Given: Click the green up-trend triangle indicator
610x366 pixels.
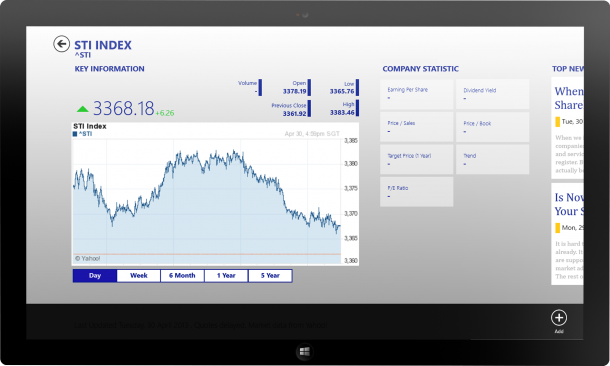Looking at the screenshot, I should pyautogui.click(x=82, y=109).
